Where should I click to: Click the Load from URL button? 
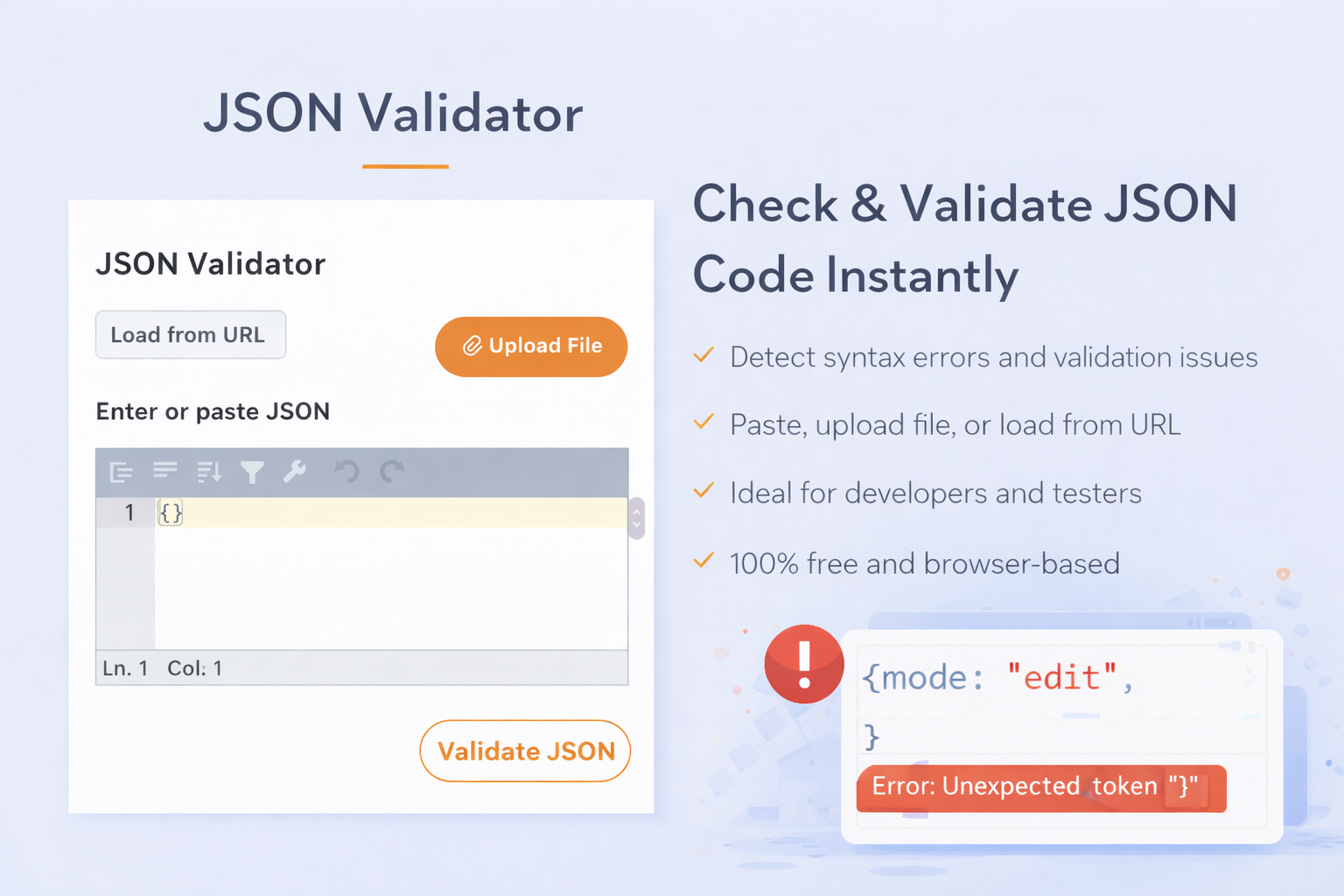coord(190,335)
